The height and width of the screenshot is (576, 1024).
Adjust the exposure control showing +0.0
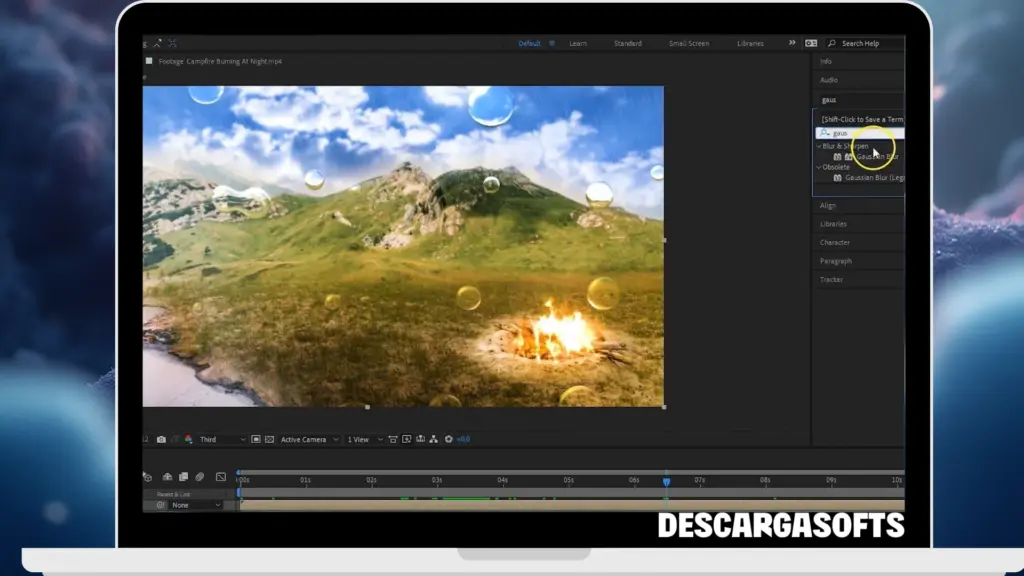[463, 438]
